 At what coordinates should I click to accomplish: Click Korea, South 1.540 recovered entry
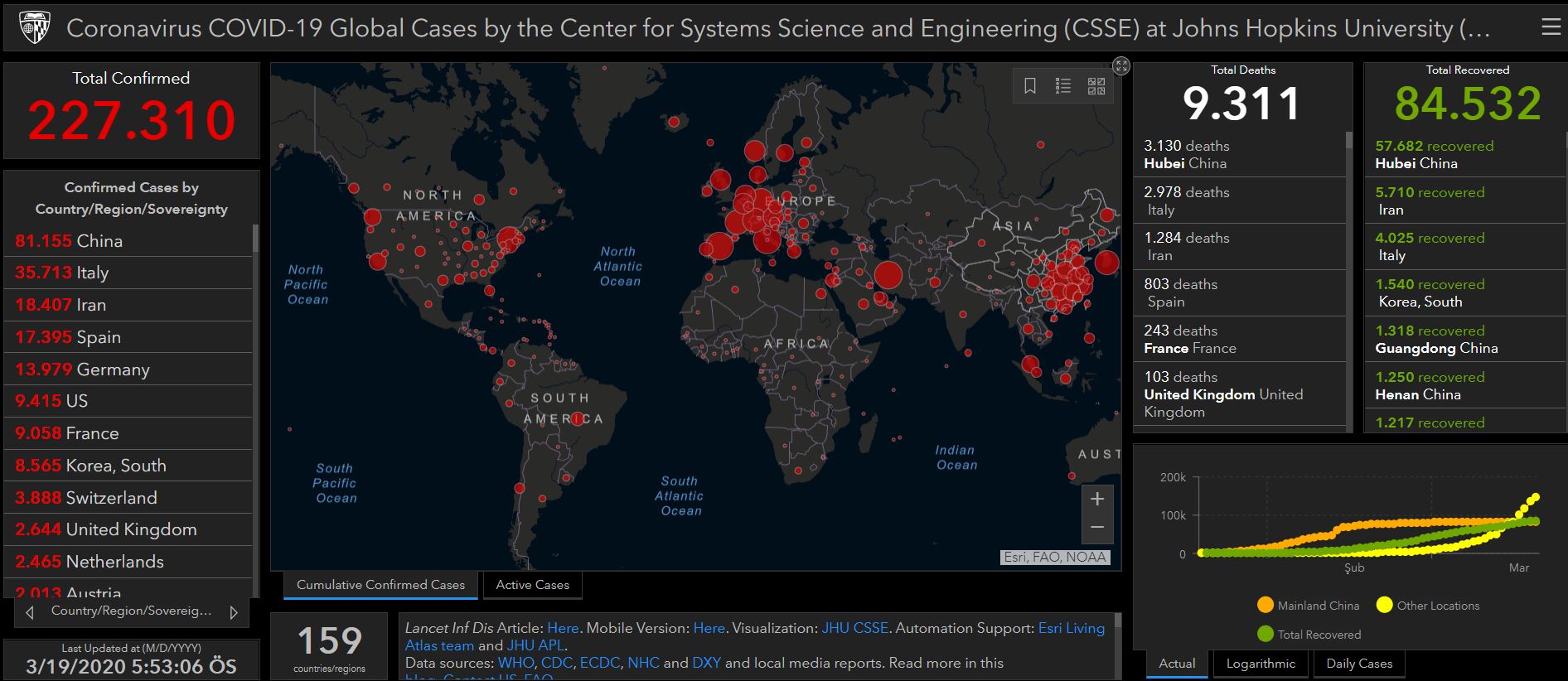[x=1464, y=292]
